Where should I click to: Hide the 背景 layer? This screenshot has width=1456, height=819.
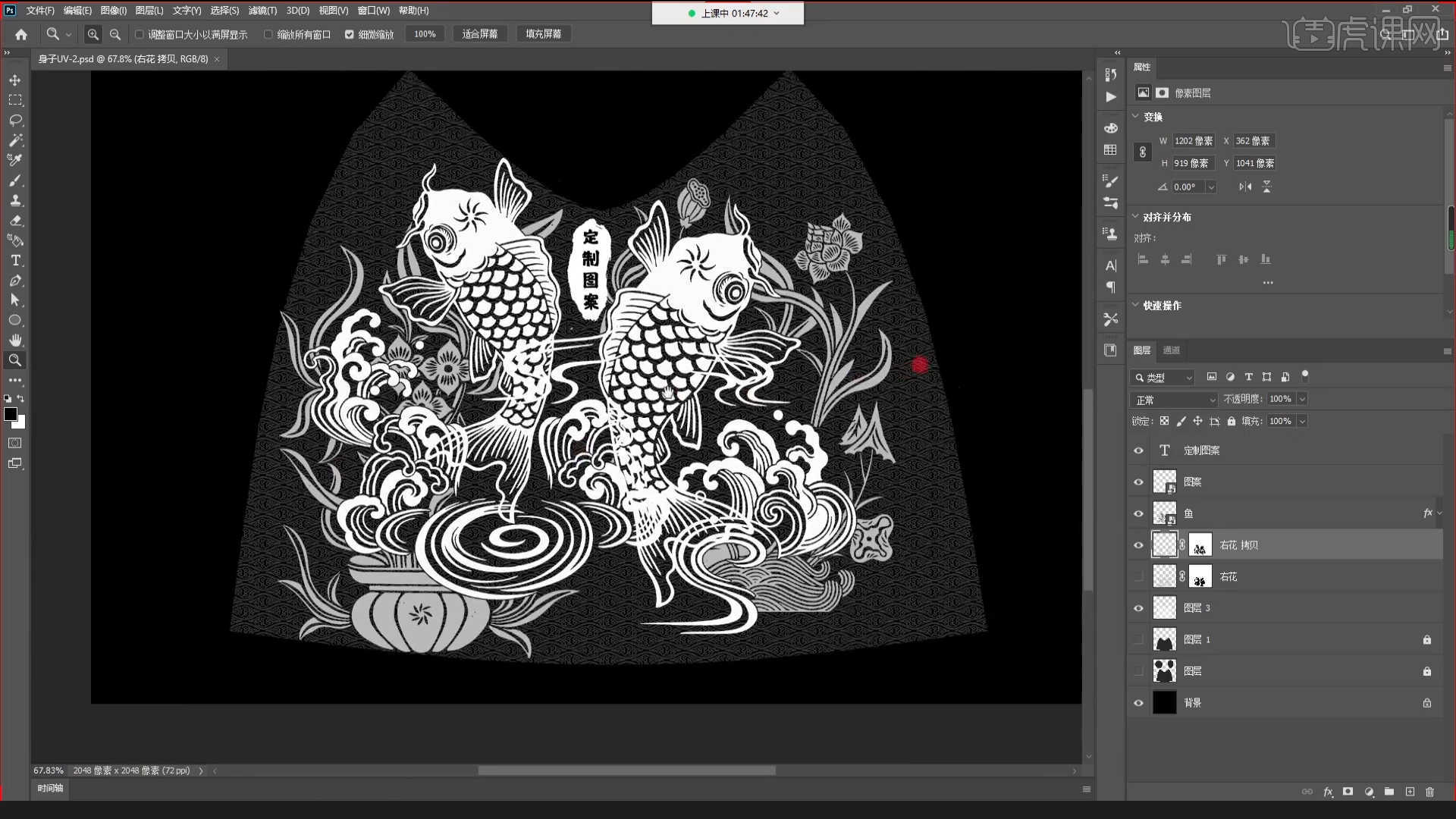(1138, 703)
